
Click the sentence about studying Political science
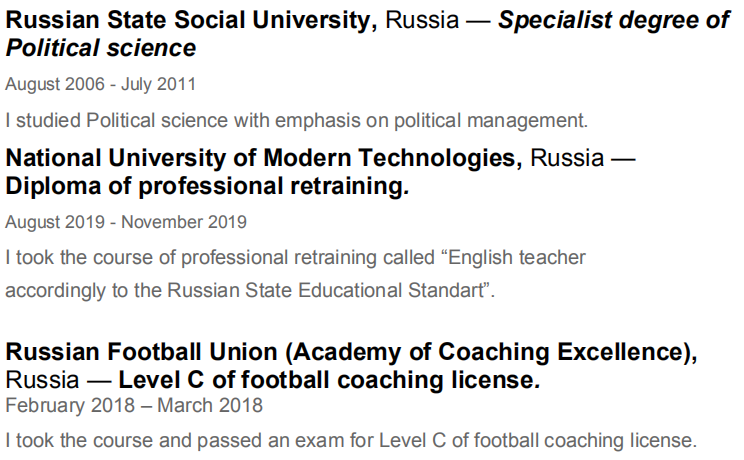295,121
